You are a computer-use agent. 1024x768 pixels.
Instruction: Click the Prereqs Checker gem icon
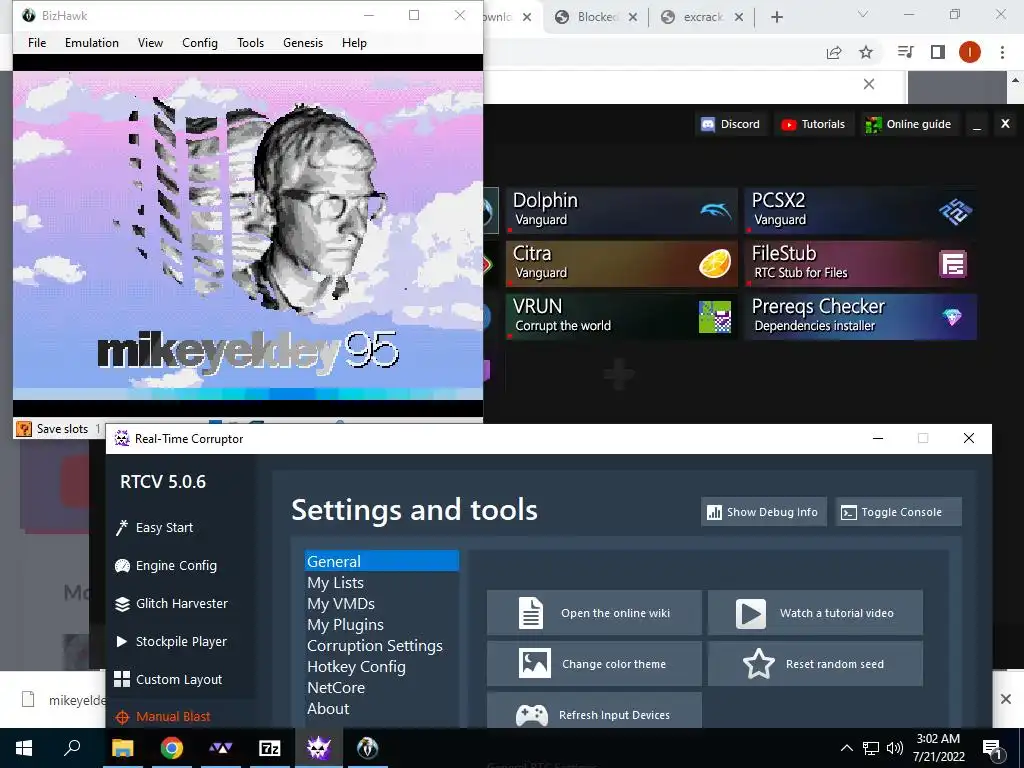point(952,317)
